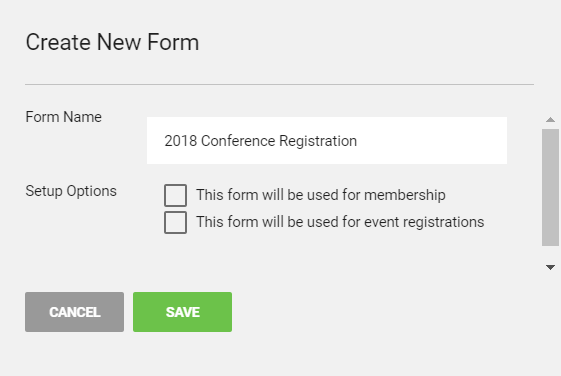
Task: Save the new form
Action: click(x=182, y=312)
